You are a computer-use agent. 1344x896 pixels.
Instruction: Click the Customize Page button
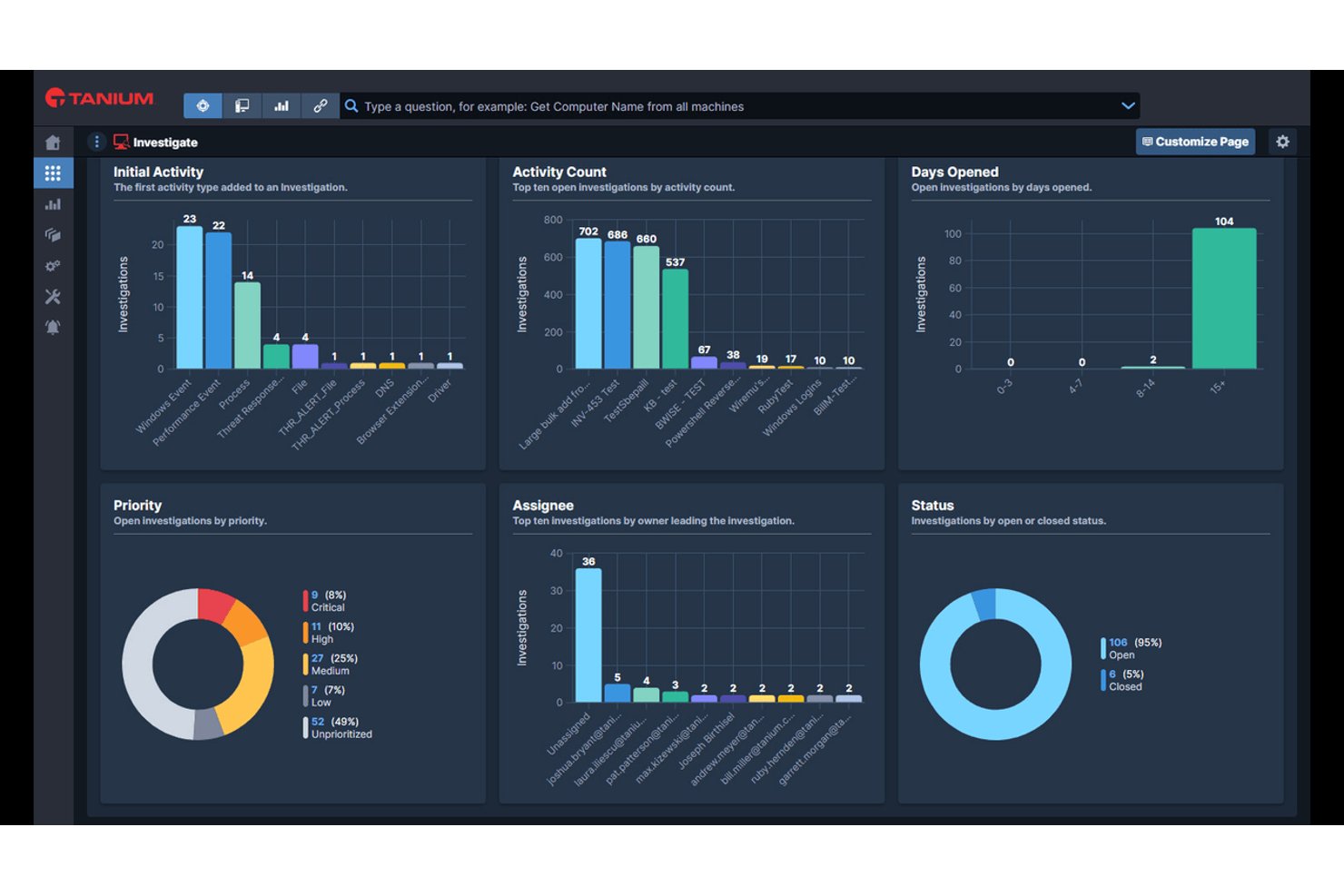[1195, 142]
